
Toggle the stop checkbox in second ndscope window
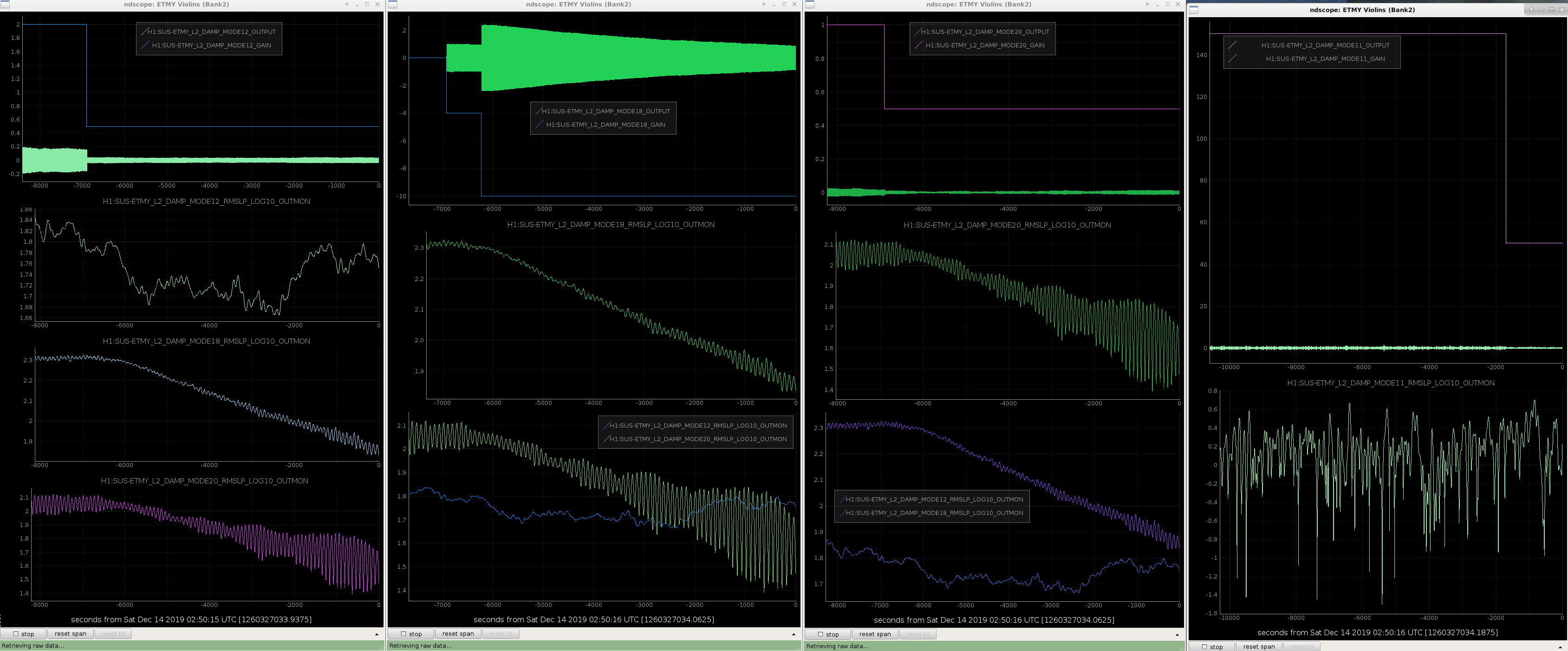tap(403, 634)
